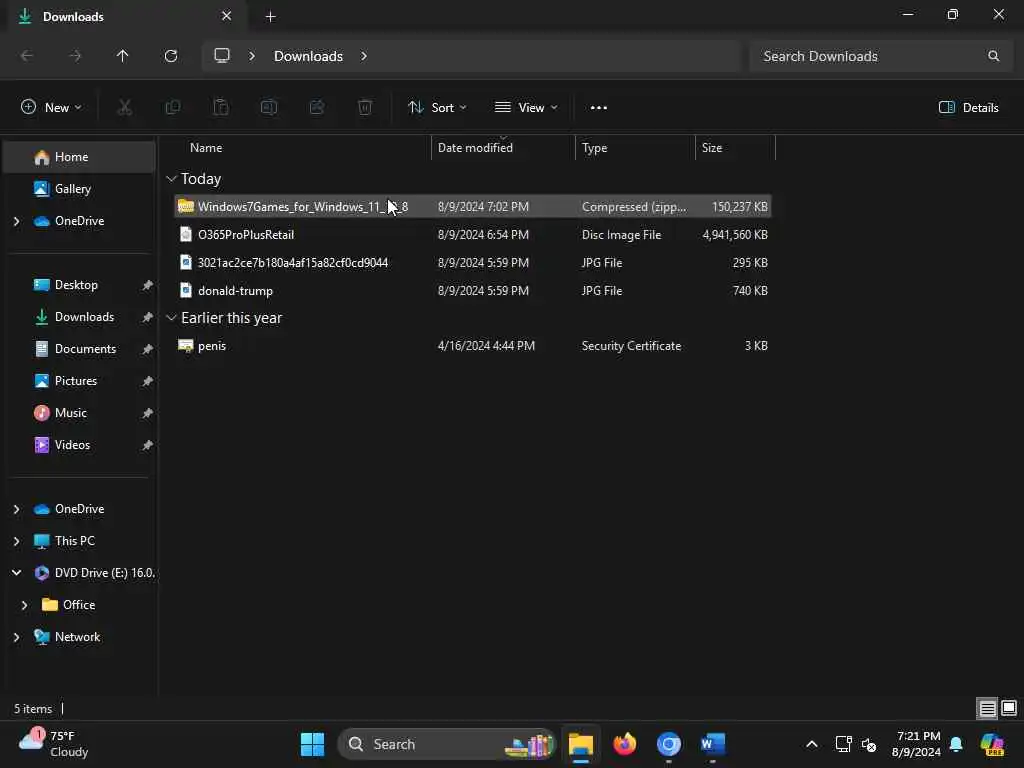The height and width of the screenshot is (768, 1024).
Task: Open File Explorer from the taskbar
Action: (x=581, y=744)
